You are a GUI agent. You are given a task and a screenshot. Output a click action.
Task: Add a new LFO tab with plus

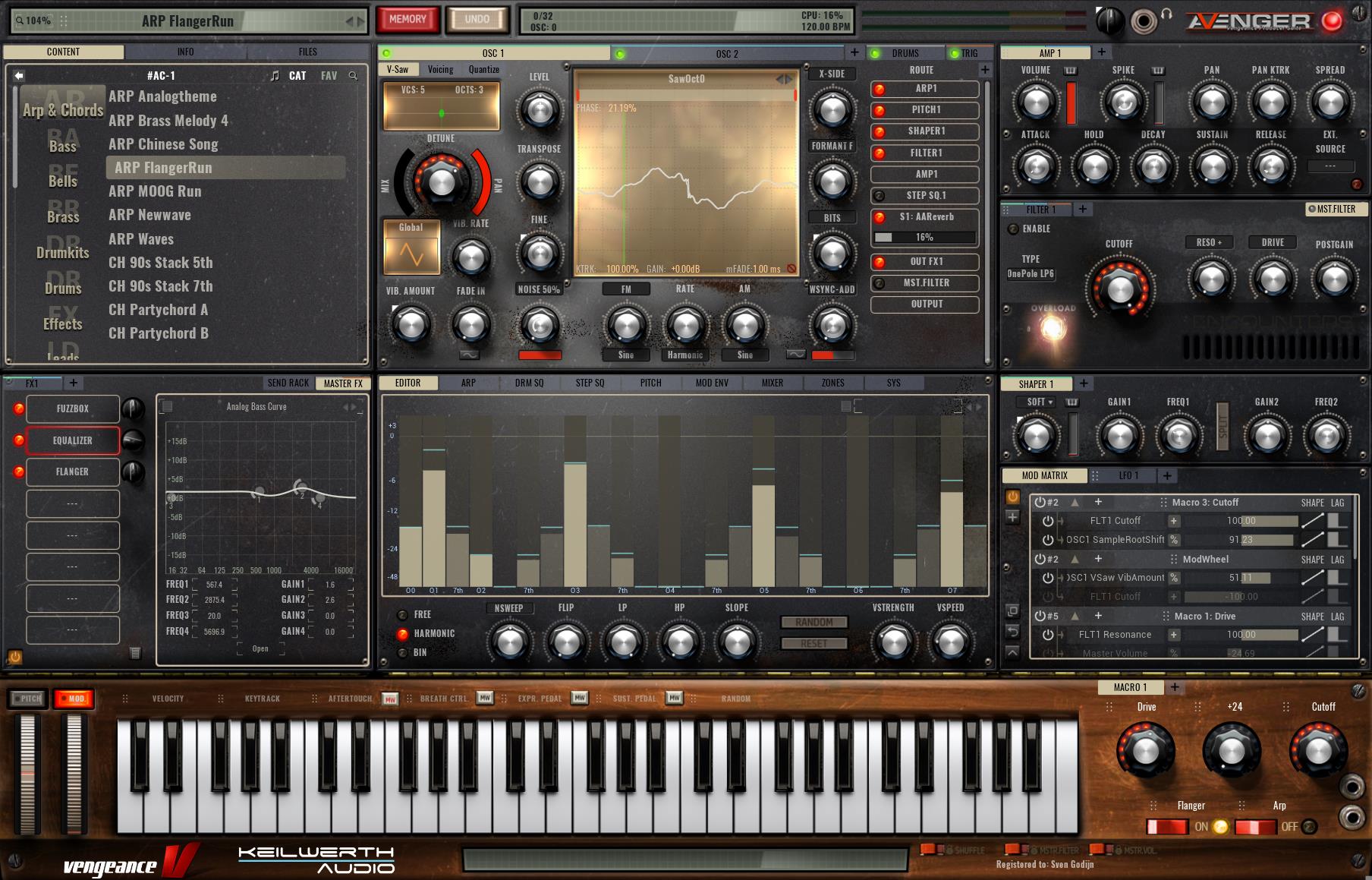(1167, 475)
